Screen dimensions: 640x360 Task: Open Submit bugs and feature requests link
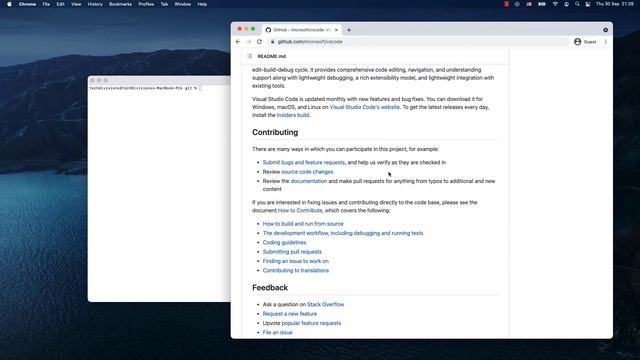coord(304,162)
